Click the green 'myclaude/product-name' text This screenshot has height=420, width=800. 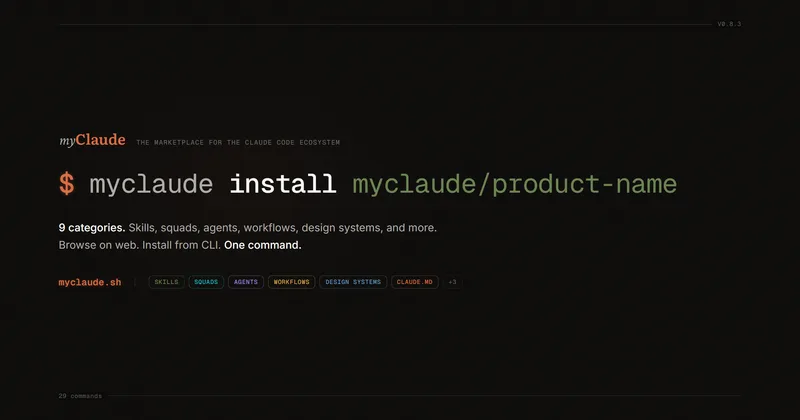515,185
